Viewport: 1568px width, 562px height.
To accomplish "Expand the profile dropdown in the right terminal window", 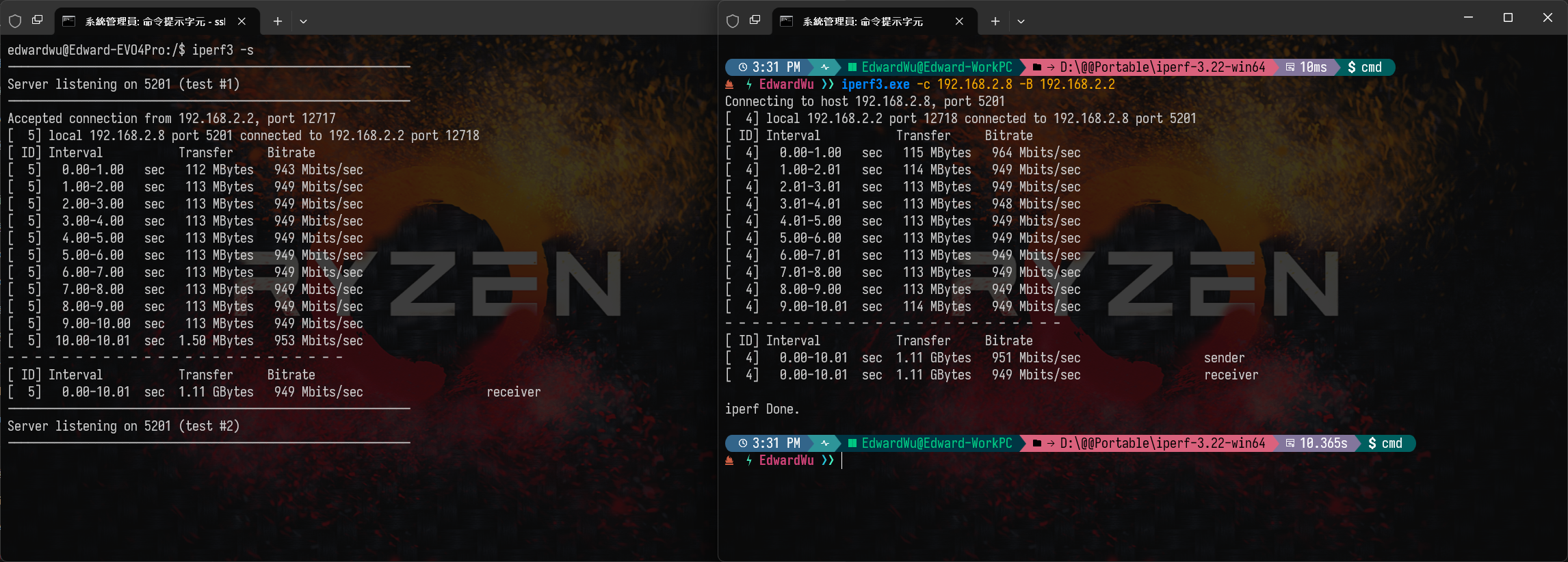I will 1021,21.
